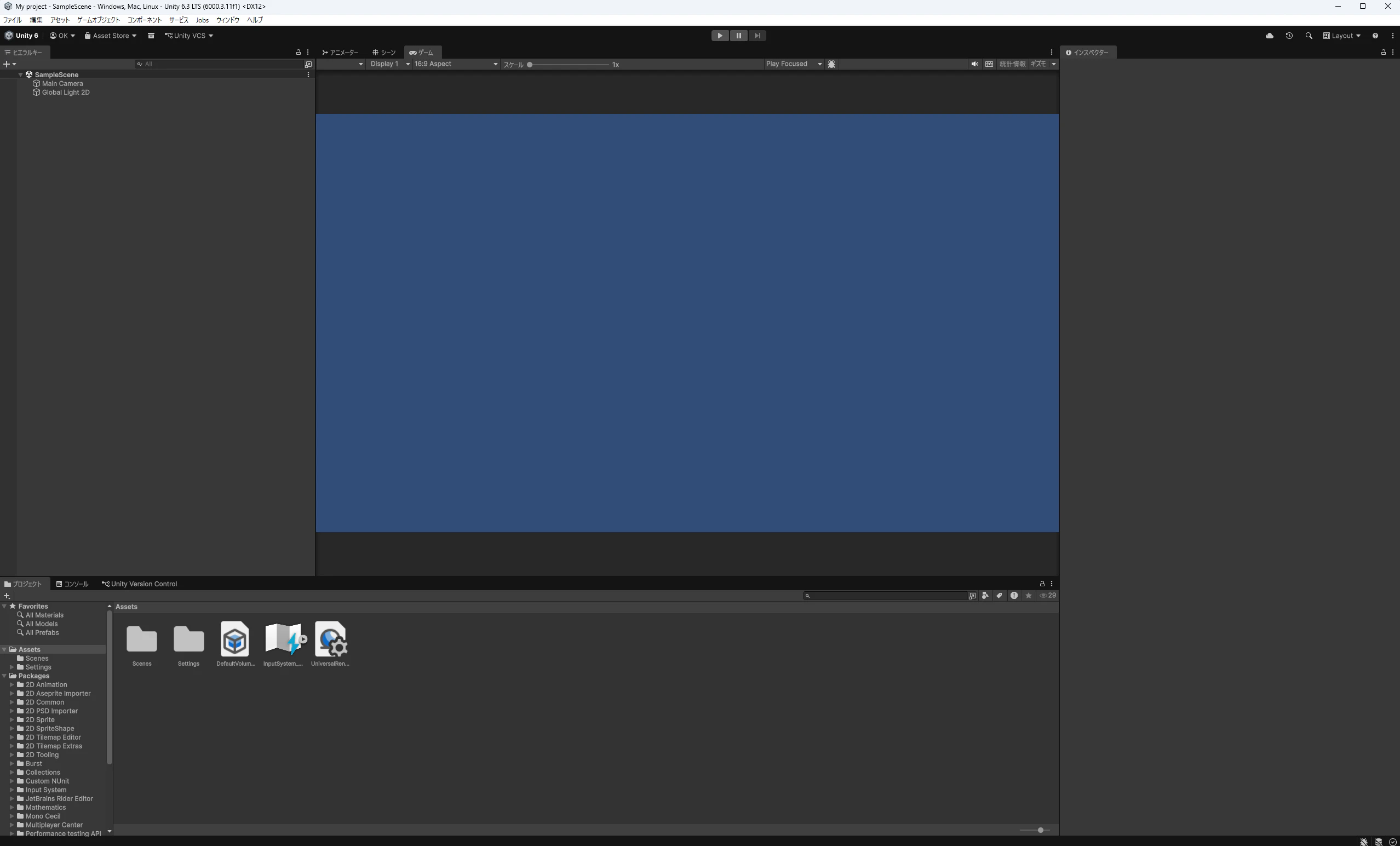The height and width of the screenshot is (846, 1400).
Task: Open ゲームオブジェクト menu
Action: [98, 20]
